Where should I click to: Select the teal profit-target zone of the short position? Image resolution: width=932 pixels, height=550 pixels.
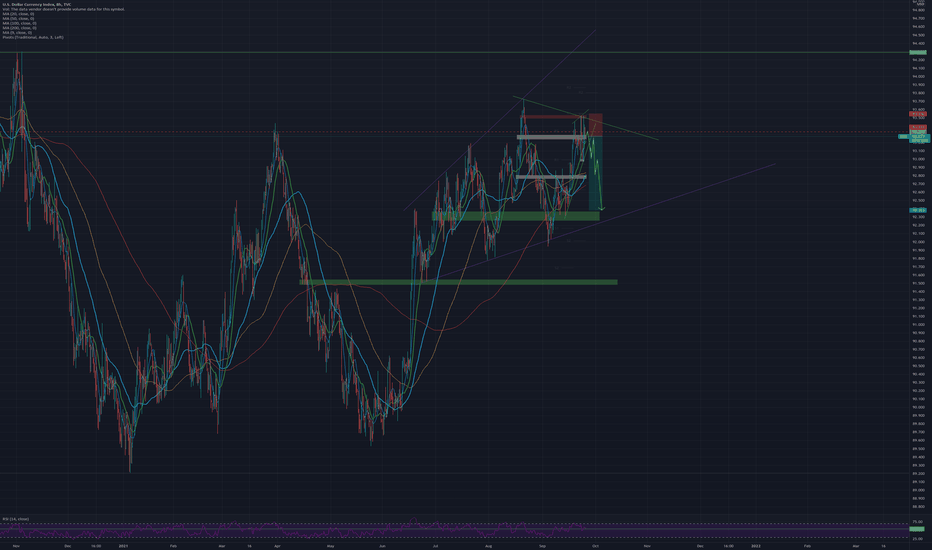coord(596,173)
